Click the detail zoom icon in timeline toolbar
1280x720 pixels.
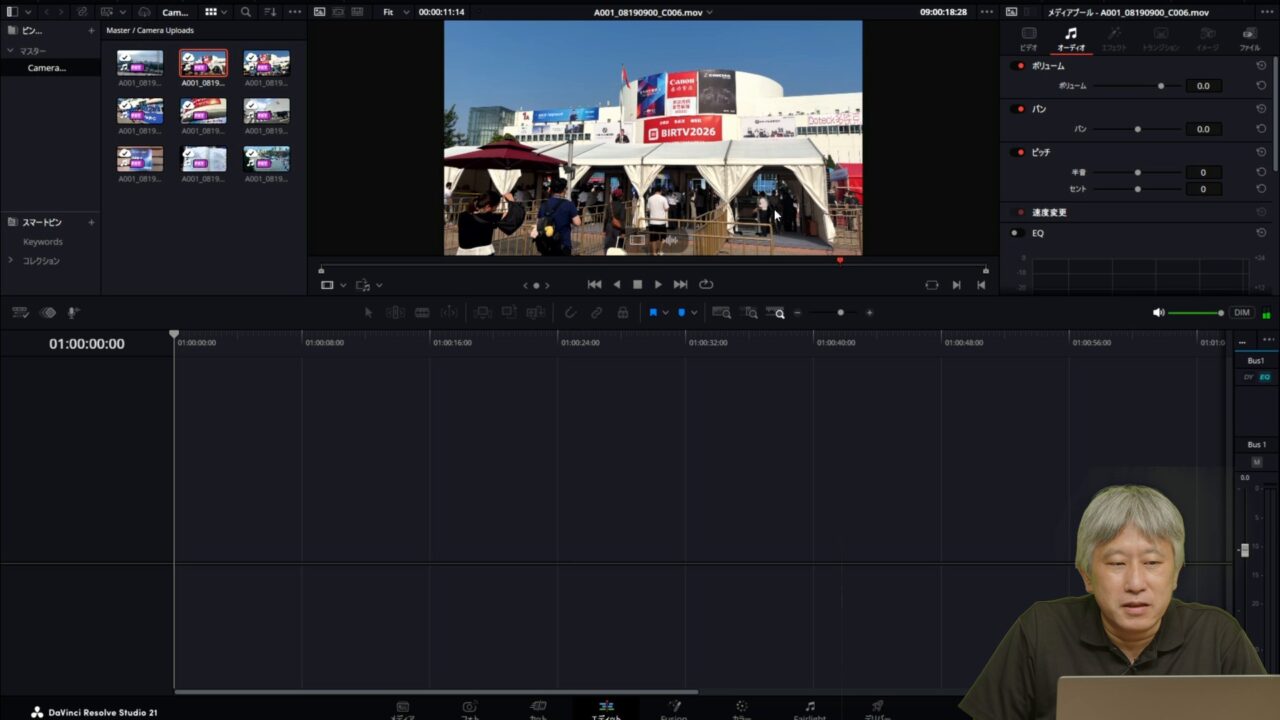(748, 312)
